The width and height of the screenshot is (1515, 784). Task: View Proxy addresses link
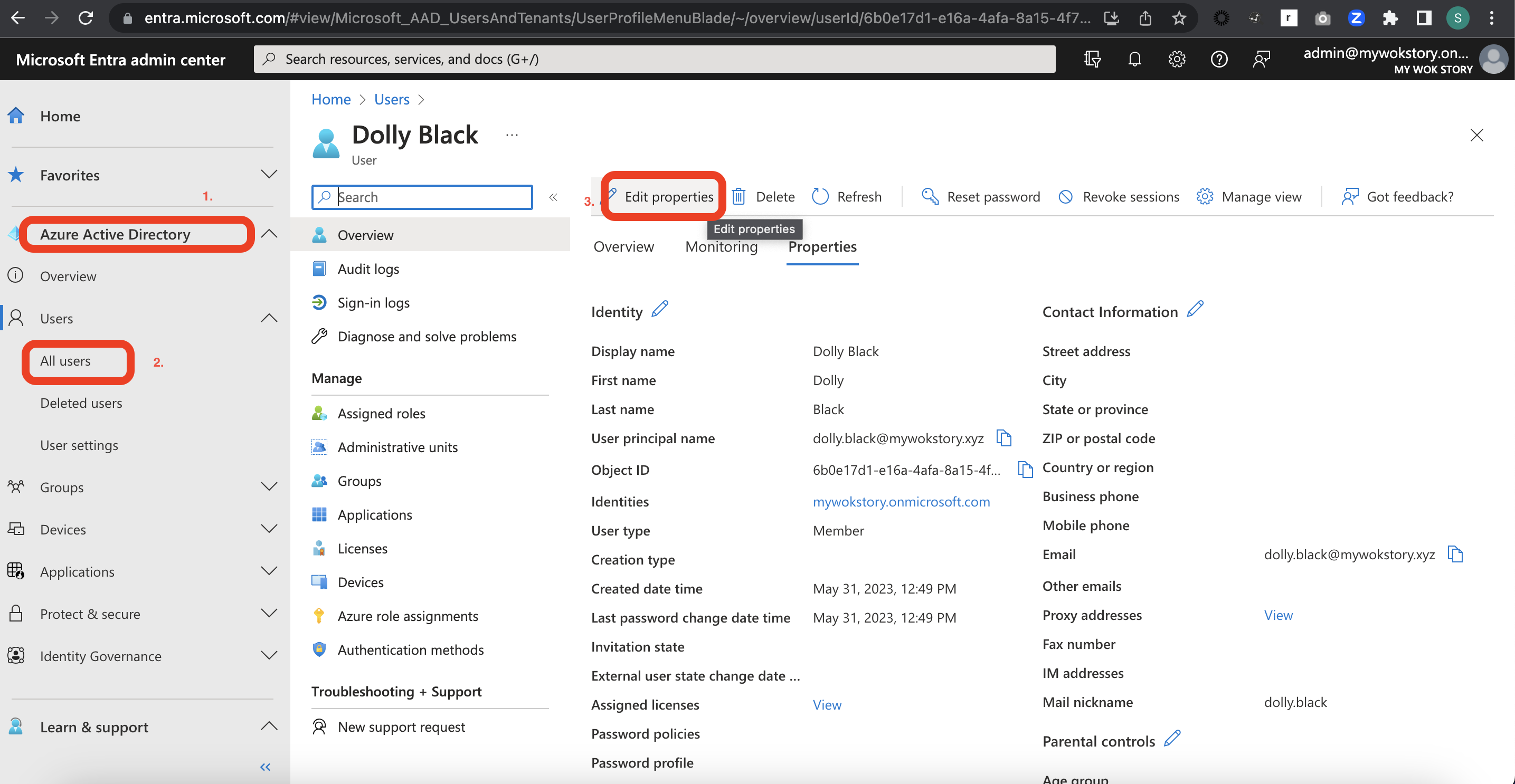(x=1278, y=615)
